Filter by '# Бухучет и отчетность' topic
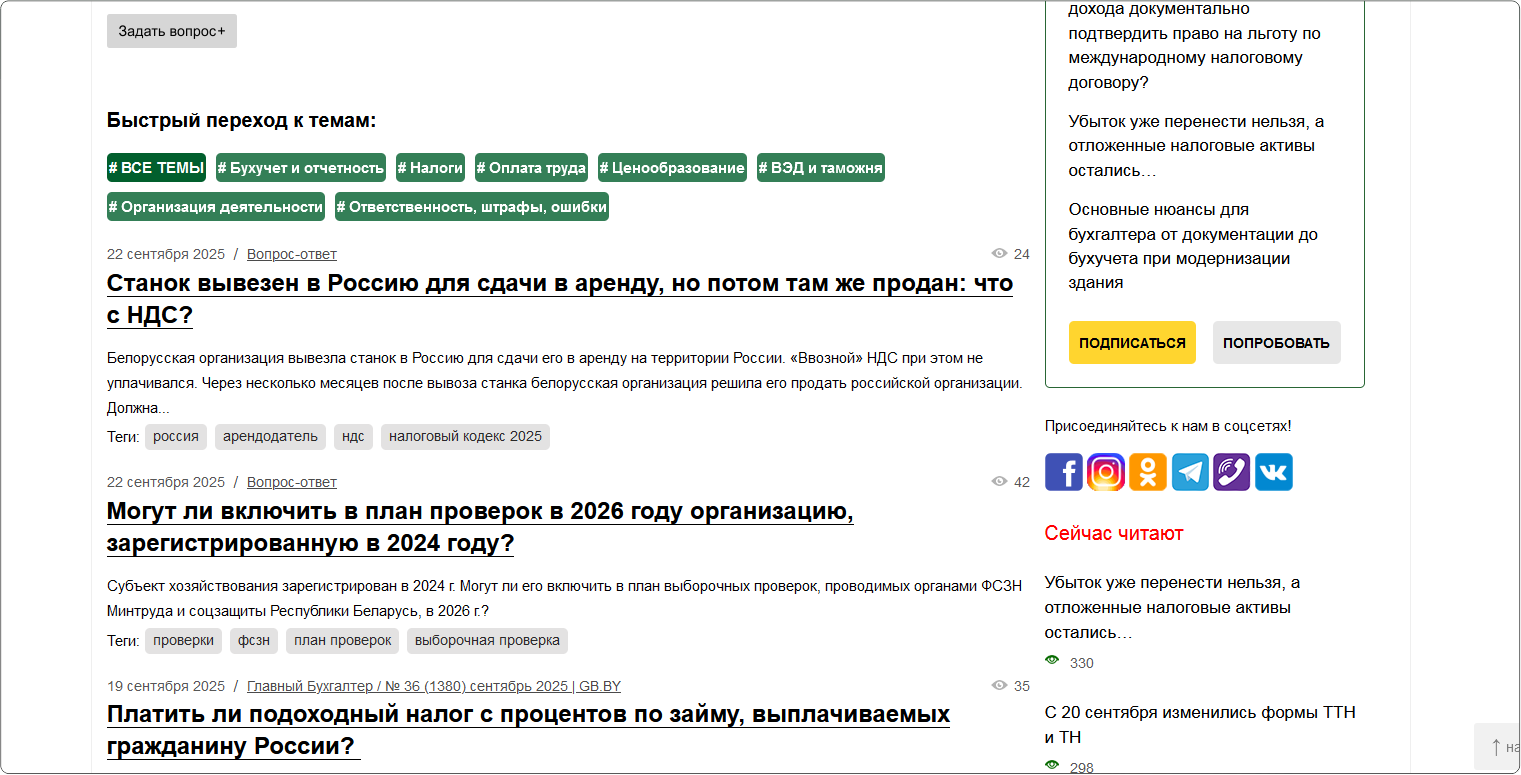The image size is (1521, 775). tap(301, 168)
